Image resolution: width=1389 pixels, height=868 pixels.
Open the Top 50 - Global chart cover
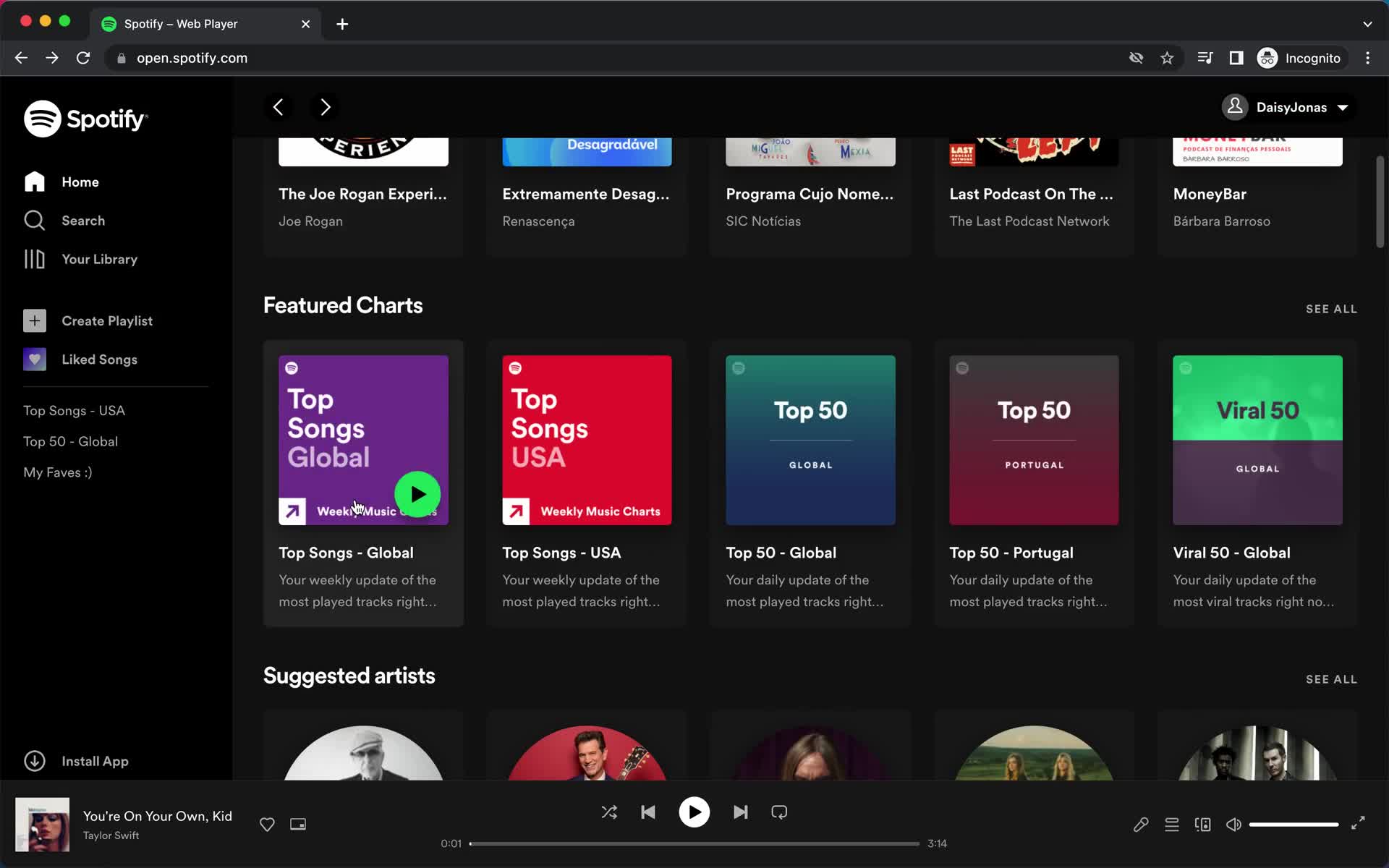coord(810,440)
